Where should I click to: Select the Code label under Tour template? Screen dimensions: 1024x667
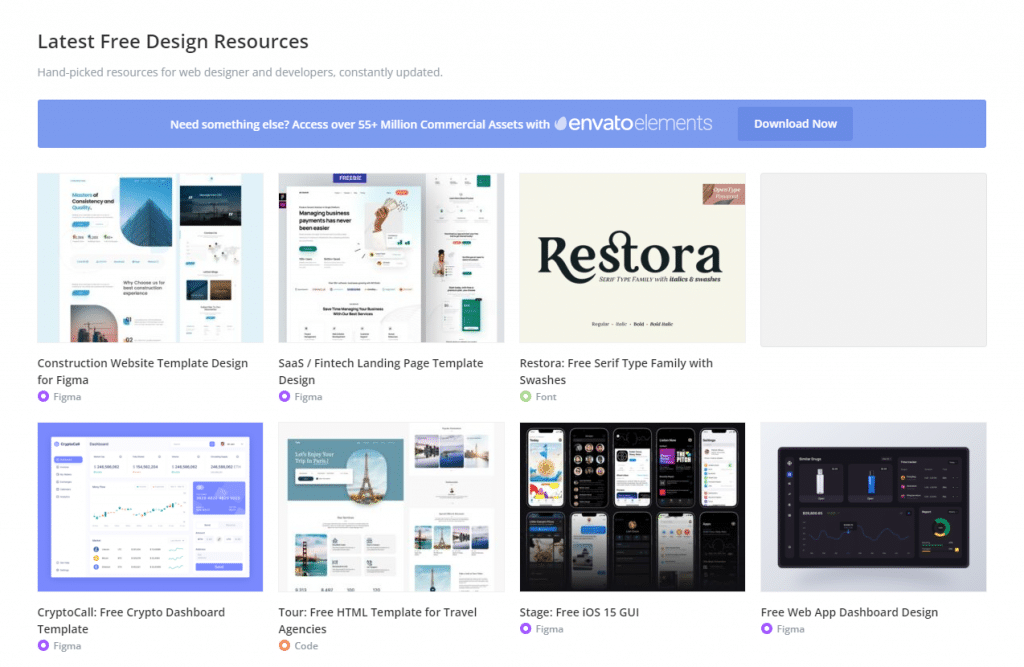306,645
